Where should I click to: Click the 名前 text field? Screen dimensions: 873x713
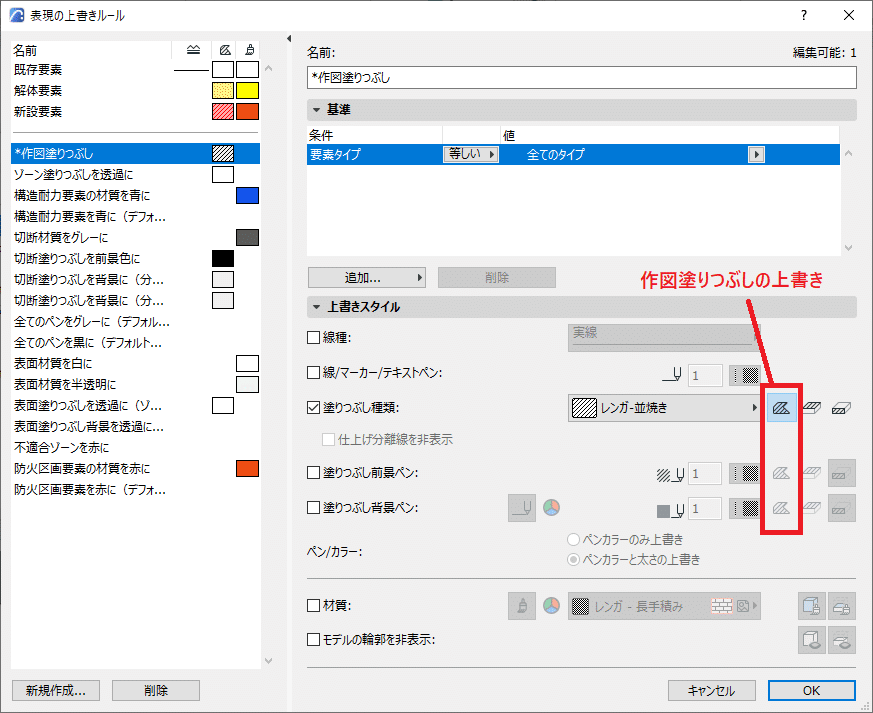click(581, 77)
